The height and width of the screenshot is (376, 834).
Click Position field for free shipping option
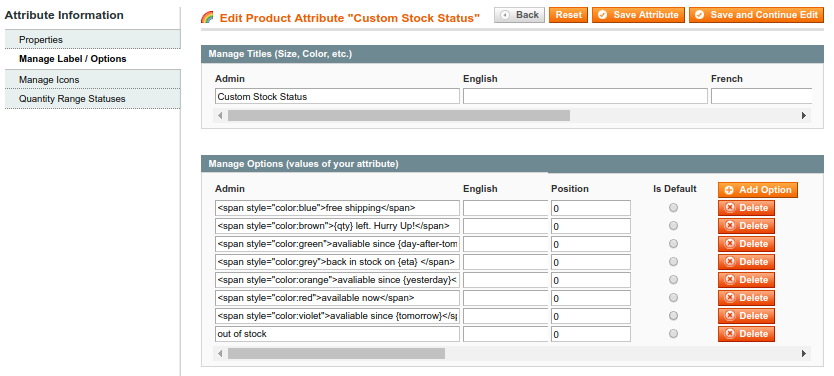pyautogui.click(x=591, y=208)
